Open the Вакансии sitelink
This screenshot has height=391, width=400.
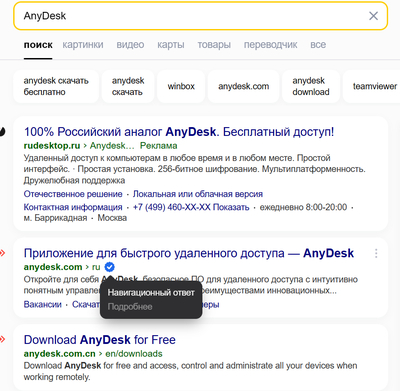click(x=43, y=304)
